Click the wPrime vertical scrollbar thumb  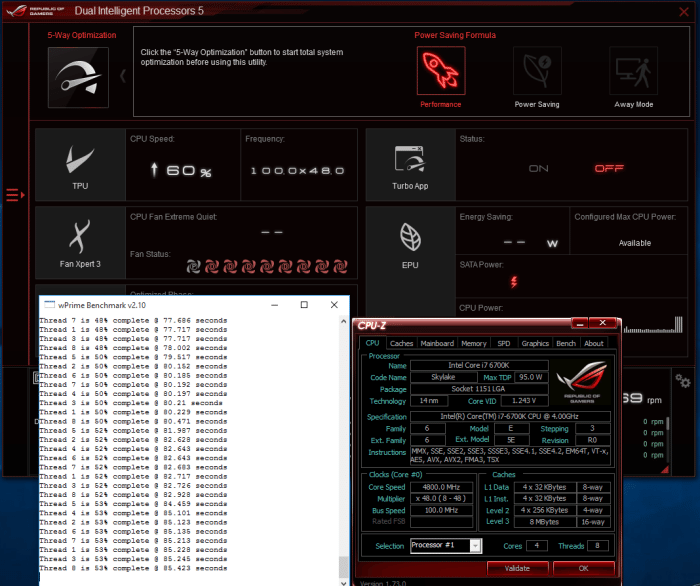click(x=343, y=567)
